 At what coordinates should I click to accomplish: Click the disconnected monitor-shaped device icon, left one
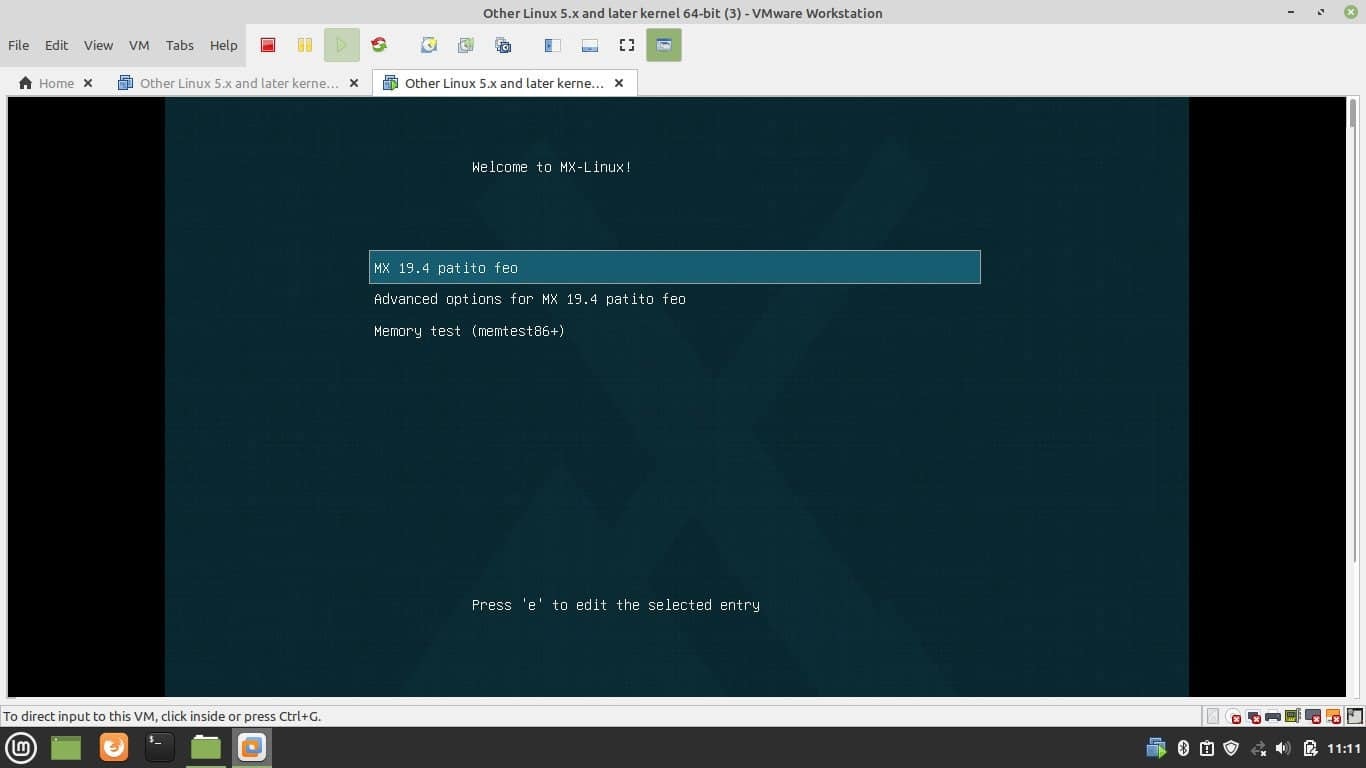click(x=1254, y=716)
